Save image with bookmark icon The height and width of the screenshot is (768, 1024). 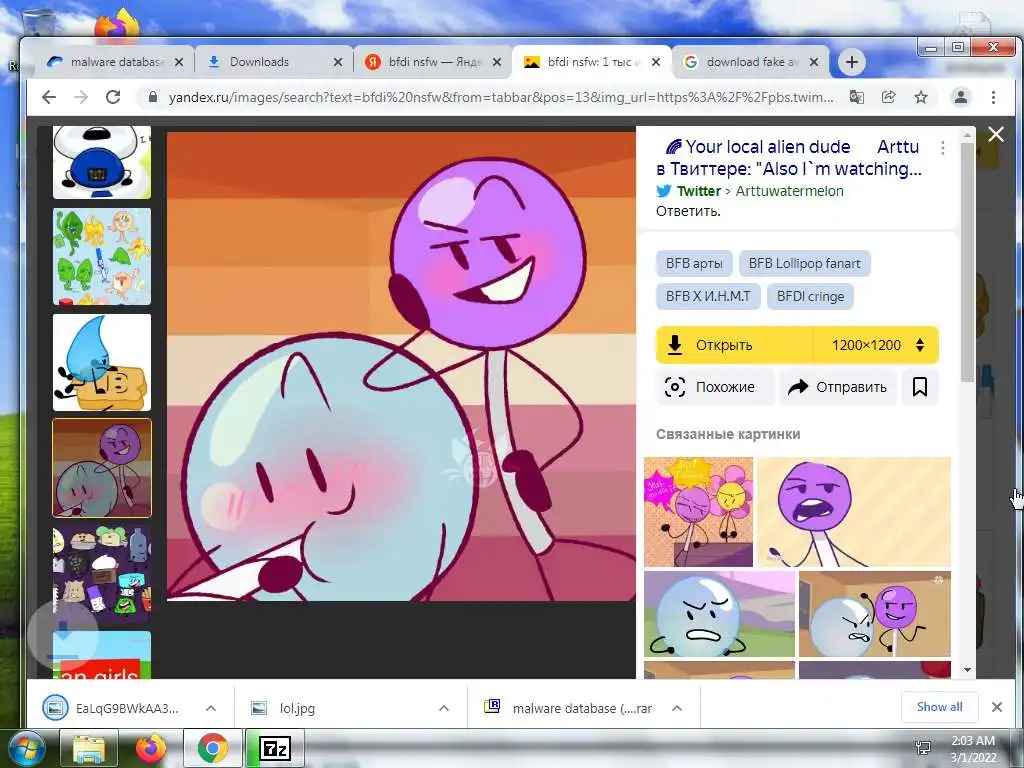920,387
